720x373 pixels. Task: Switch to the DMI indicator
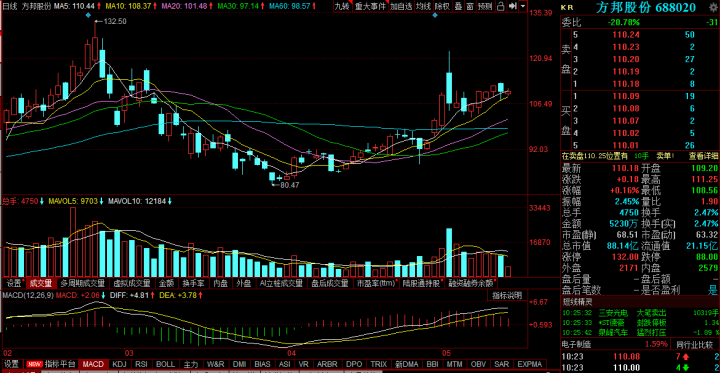point(240,364)
